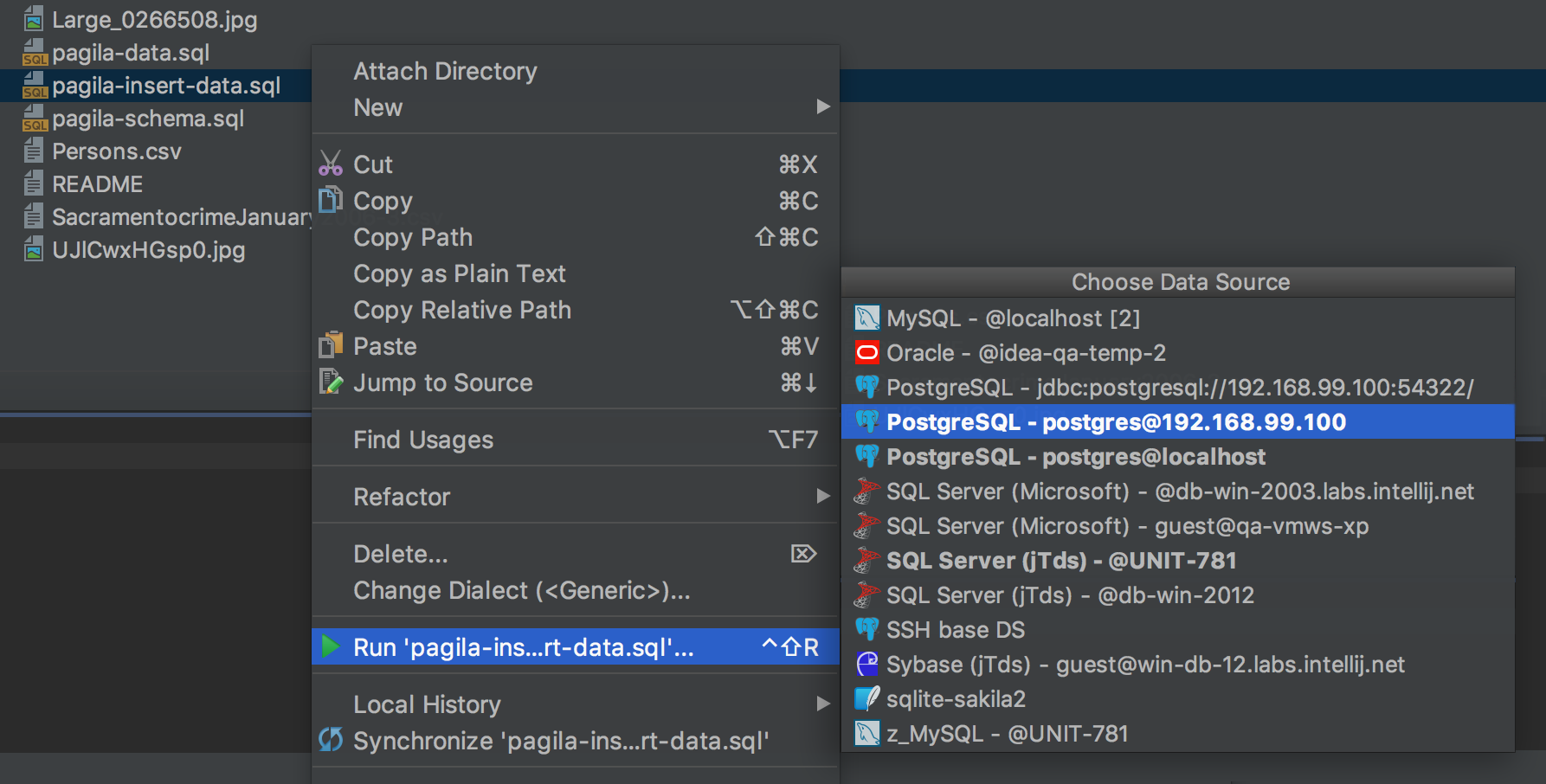Click the SQL file icon of pagila-data.sql
The width and height of the screenshot is (1546, 784).
[x=34, y=53]
